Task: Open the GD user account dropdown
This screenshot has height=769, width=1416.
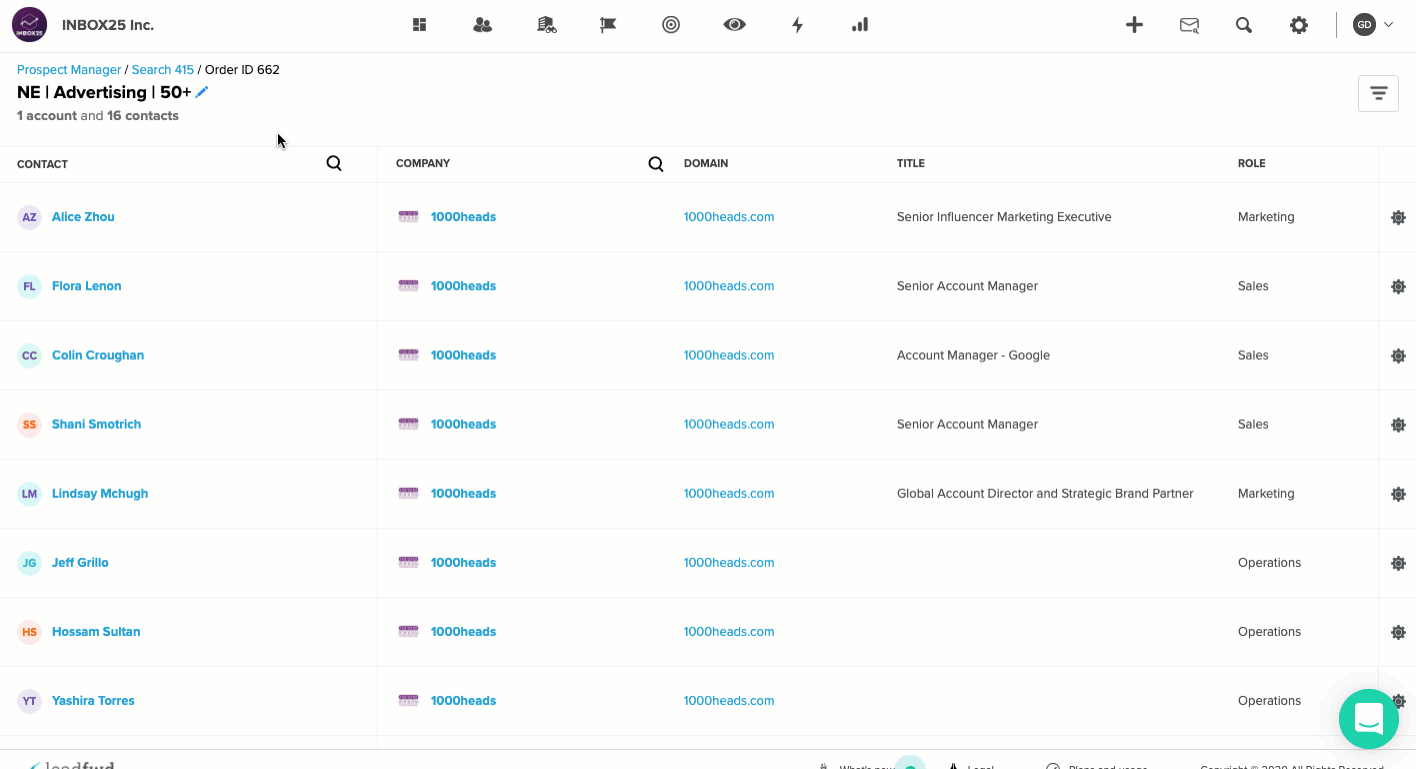Action: [1373, 25]
